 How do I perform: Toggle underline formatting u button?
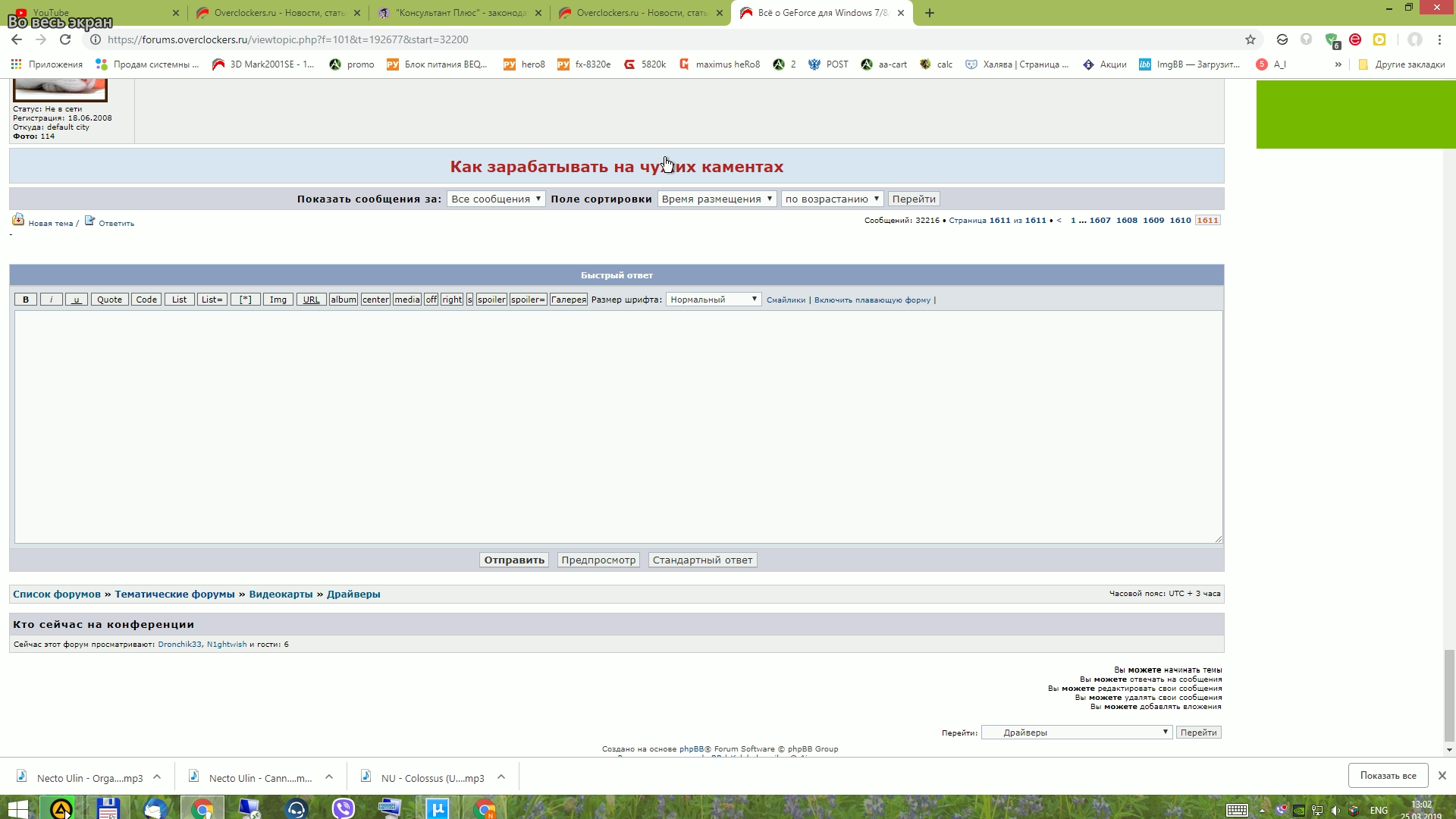click(77, 300)
